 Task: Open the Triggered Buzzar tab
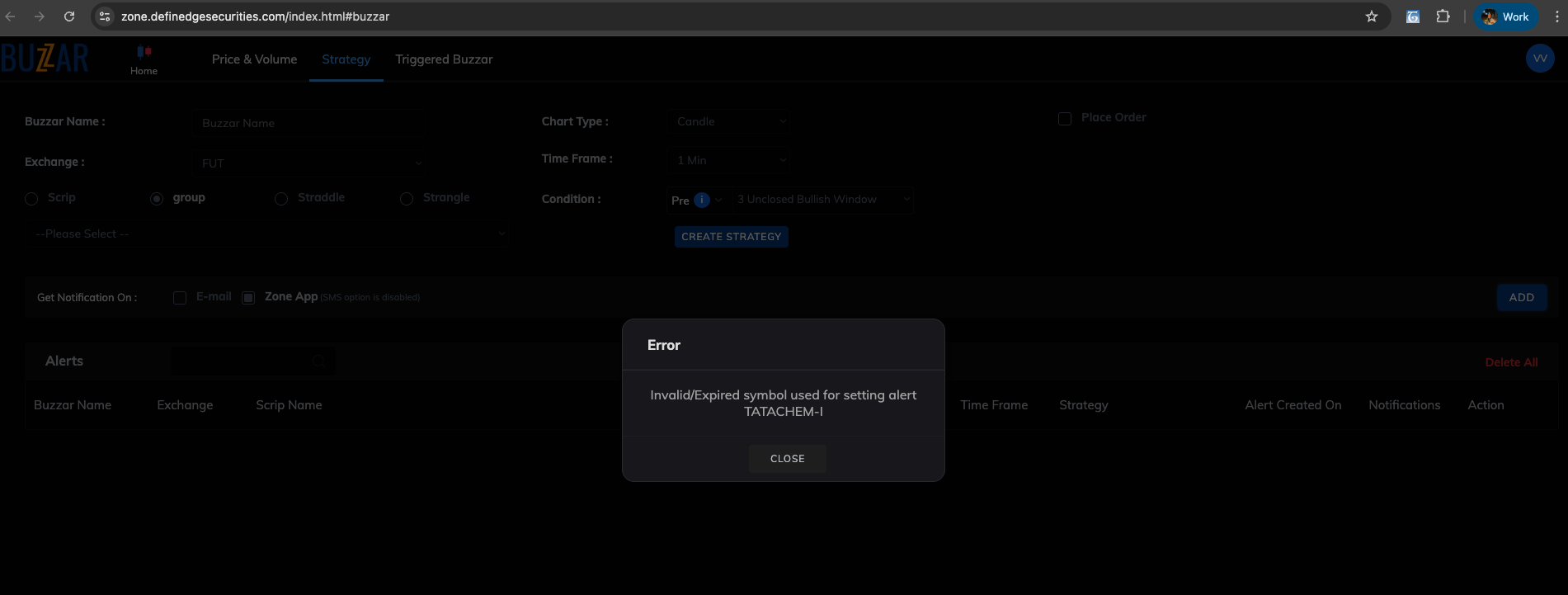(444, 59)
